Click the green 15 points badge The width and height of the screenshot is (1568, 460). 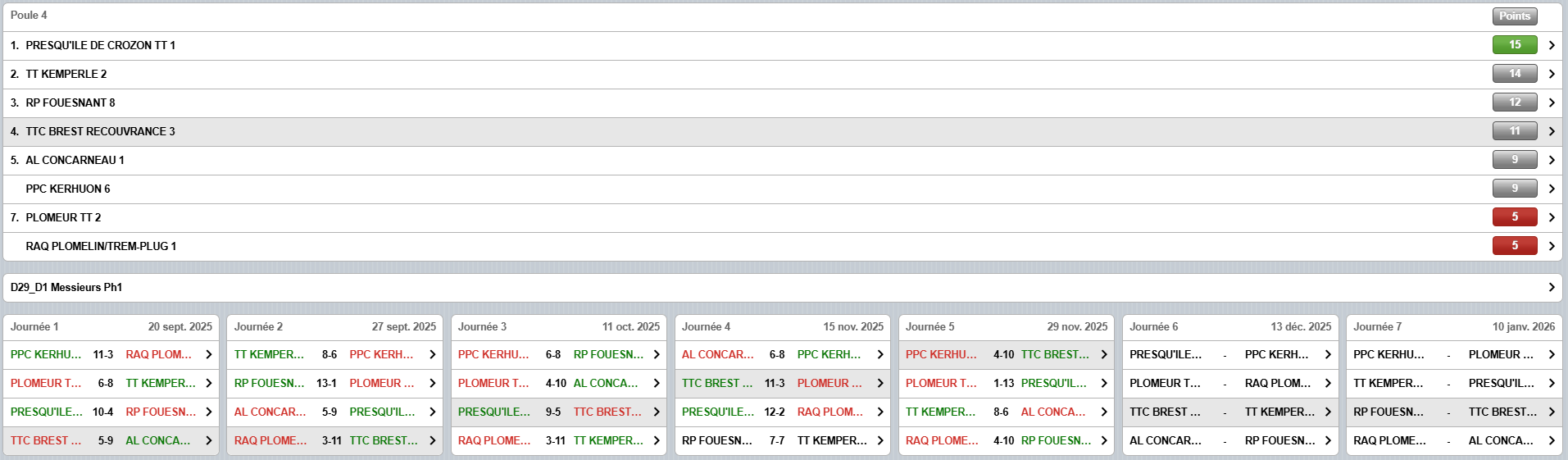1514,45
